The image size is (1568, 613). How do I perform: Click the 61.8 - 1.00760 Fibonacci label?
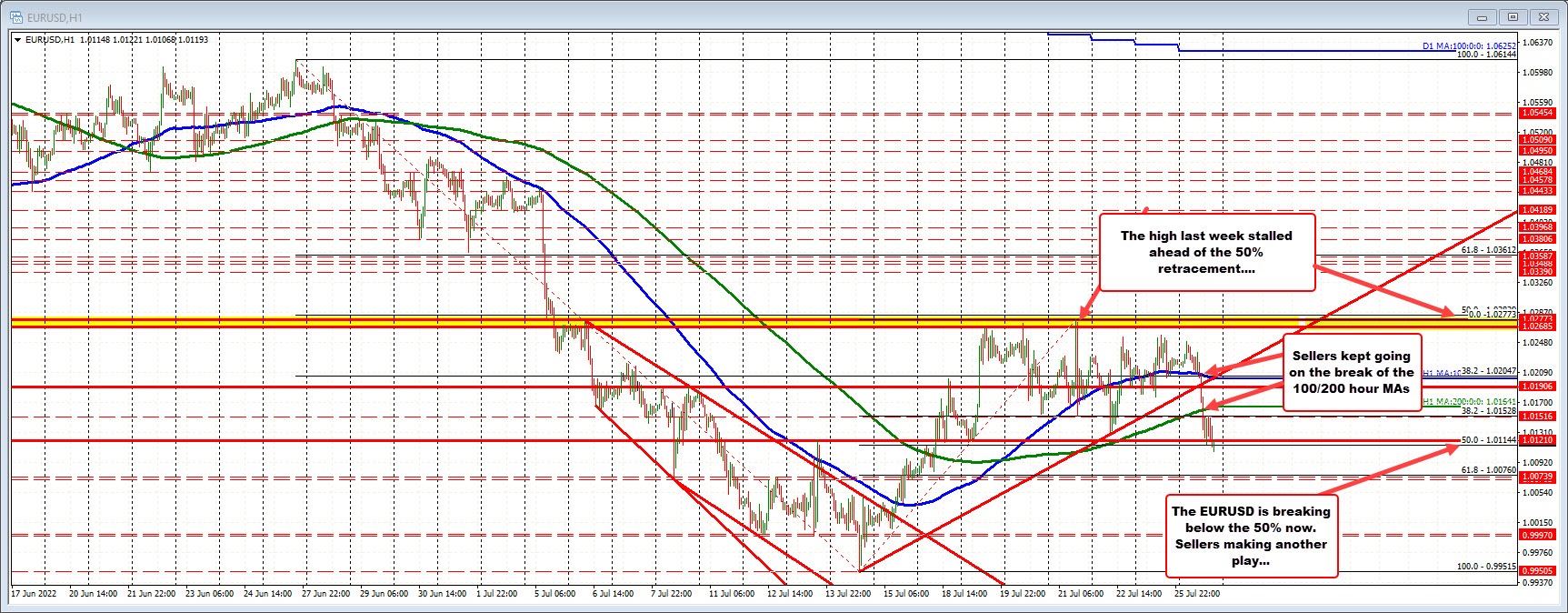[1488, 470]
